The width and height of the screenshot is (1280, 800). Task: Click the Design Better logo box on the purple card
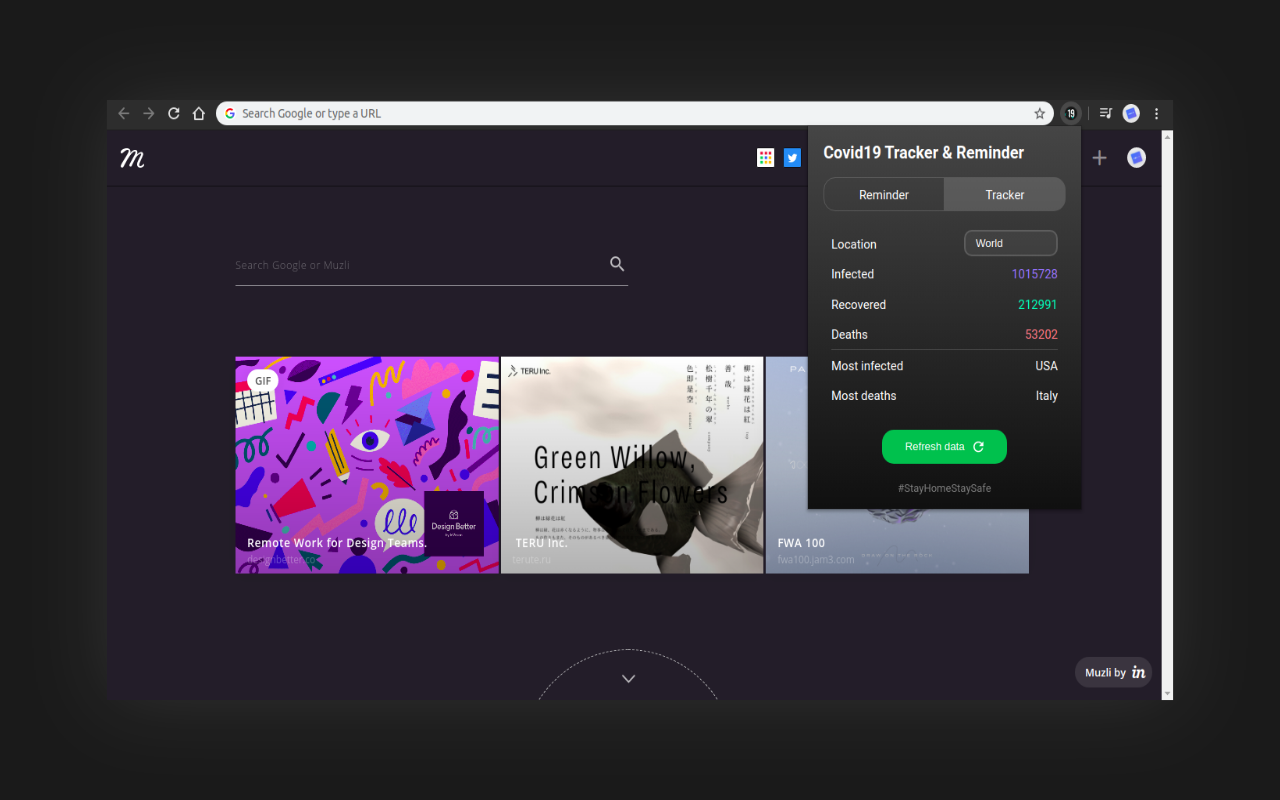(454, 523)
